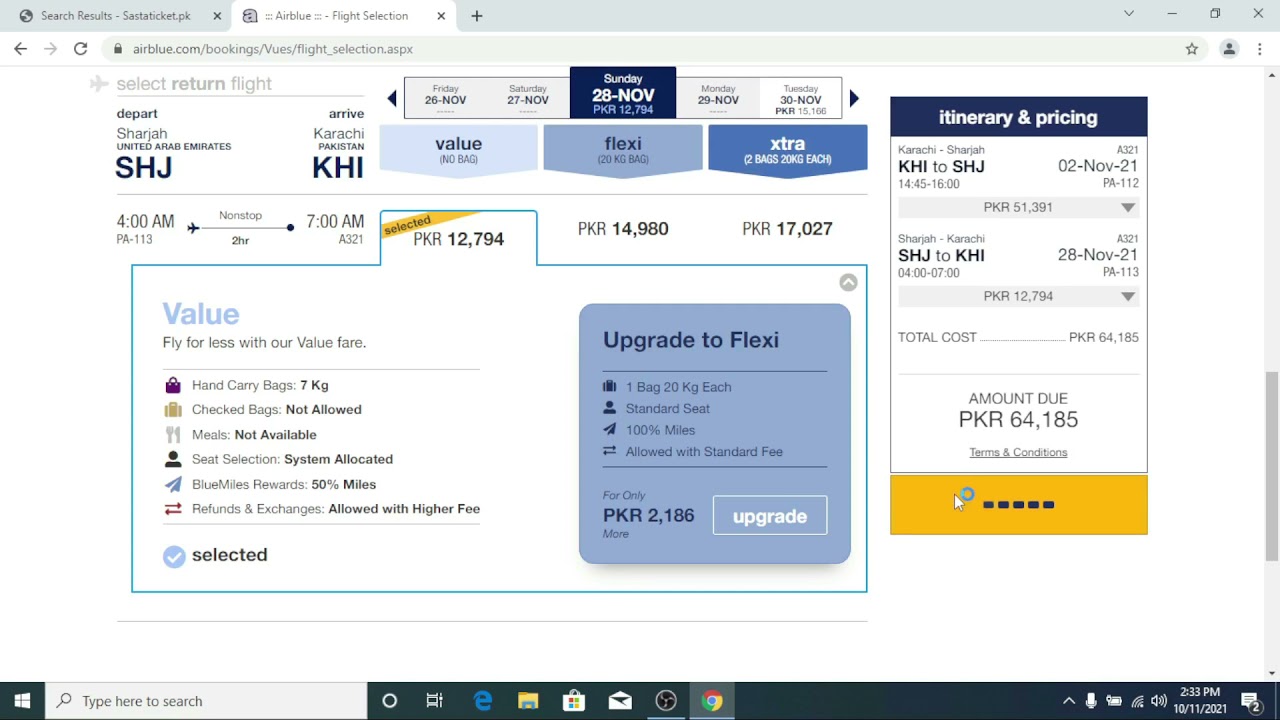Go to previous dates with left arrow
Screen dimensions: 1280x720
[x=392, y=98]
